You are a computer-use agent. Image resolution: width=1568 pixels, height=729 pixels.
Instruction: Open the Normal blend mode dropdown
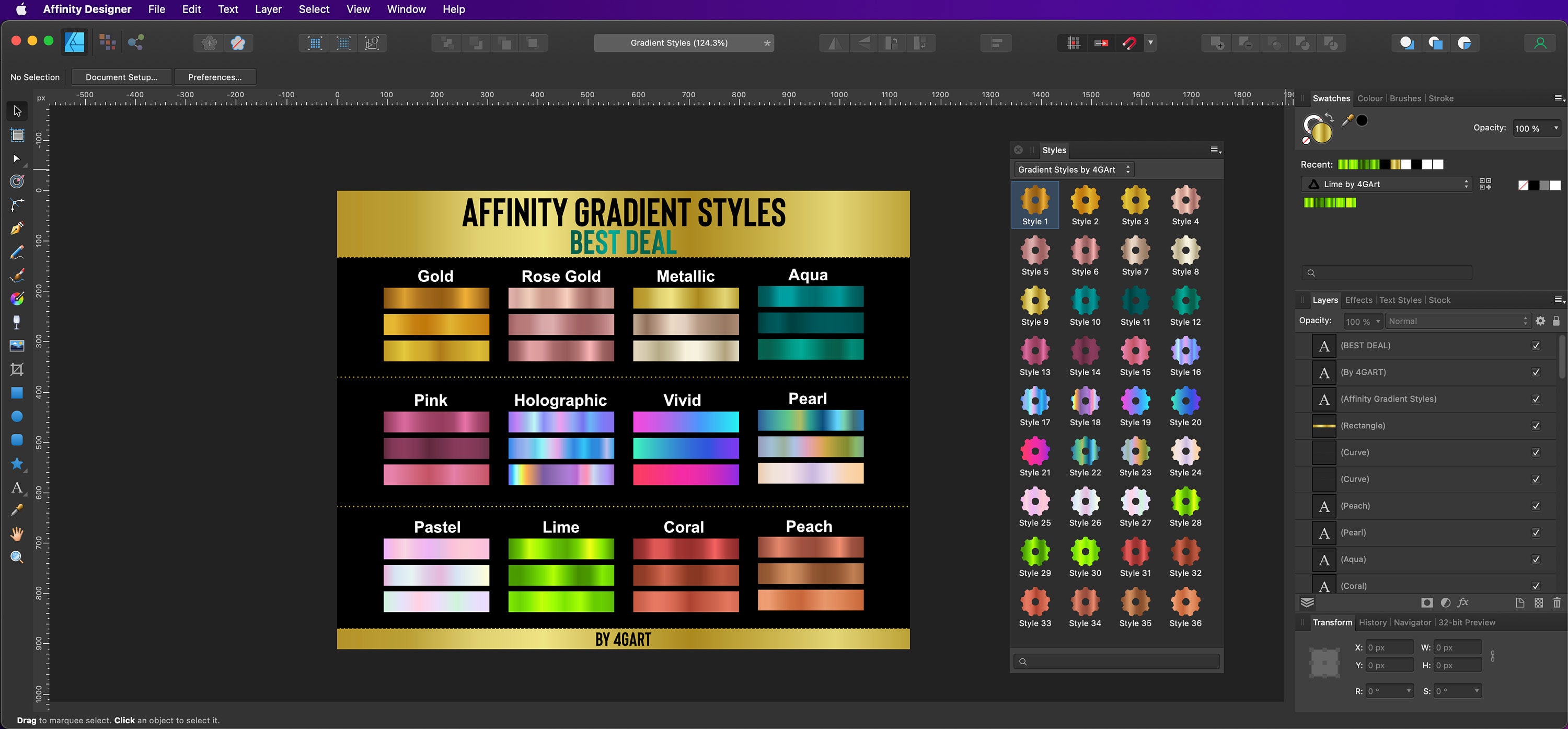point(1458,321)
